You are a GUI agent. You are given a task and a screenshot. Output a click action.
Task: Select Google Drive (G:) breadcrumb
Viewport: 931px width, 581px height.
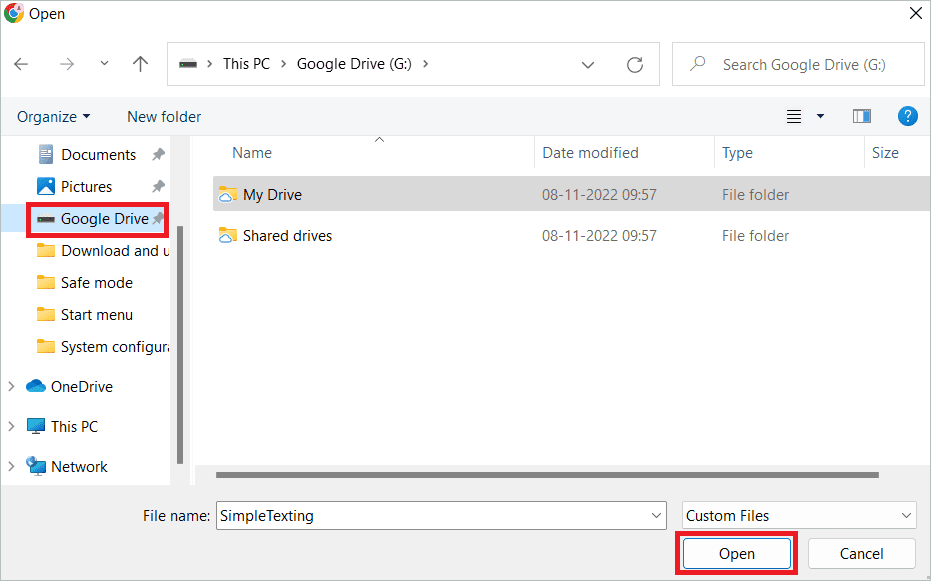click(x=354, y=64)
